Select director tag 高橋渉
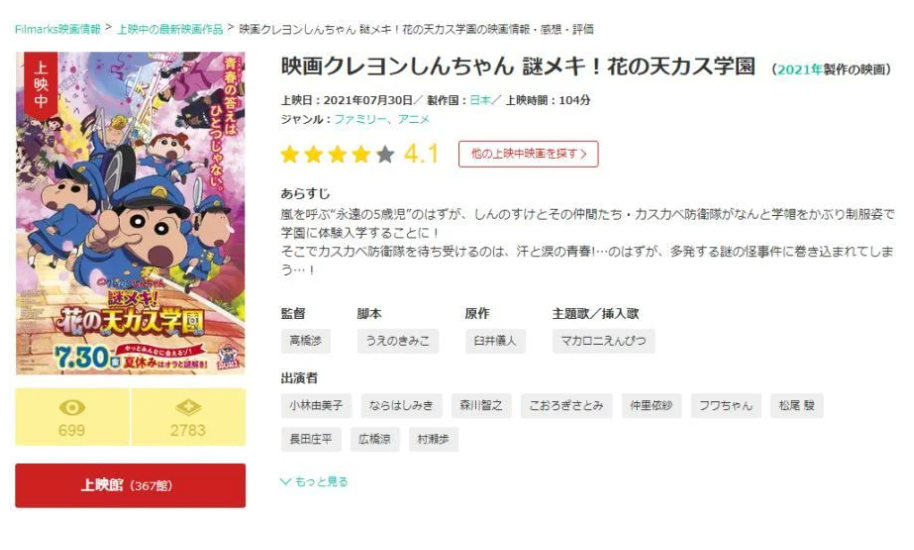The height and width of the screenshot is (550, 914). [x=305, y=341]
